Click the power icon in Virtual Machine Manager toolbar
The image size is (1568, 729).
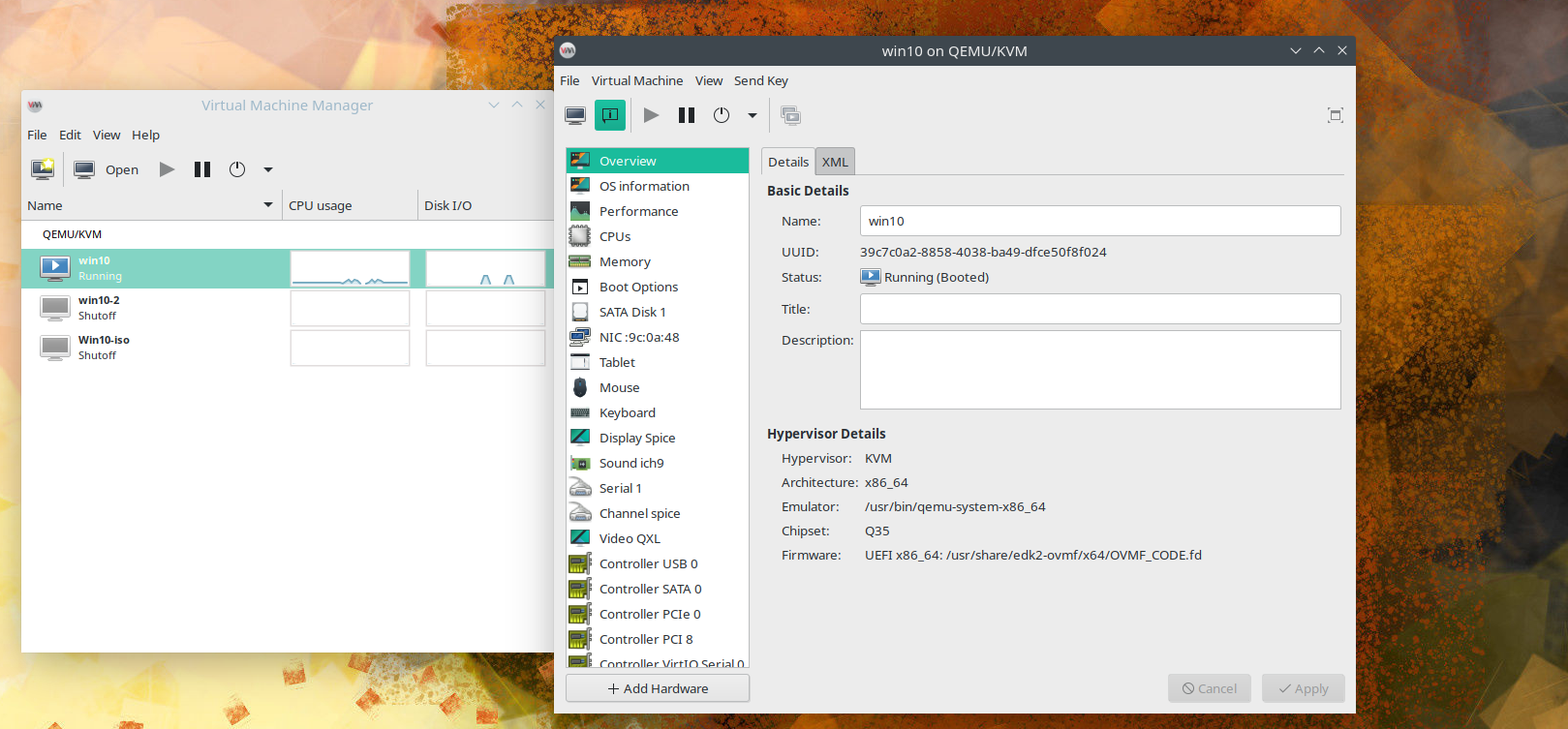pyautogui.click(x=237, y=169)
